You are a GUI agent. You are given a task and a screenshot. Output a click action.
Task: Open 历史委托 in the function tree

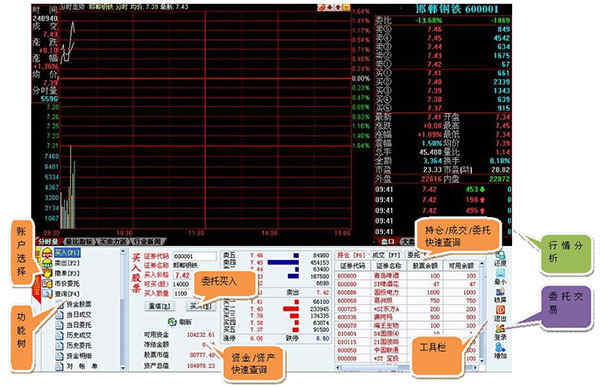79,345
